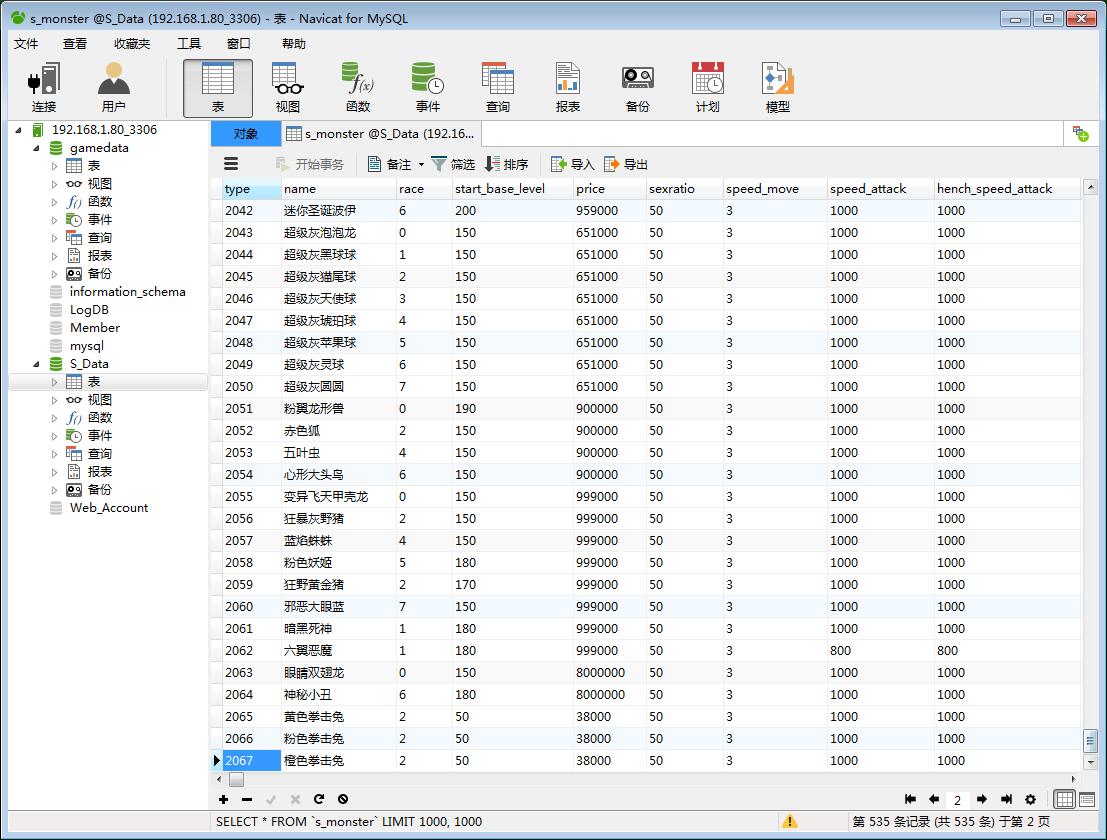Open the 收藏夹 menu
This screenshot has height=840, width=1107.
[x=132, y=44]
